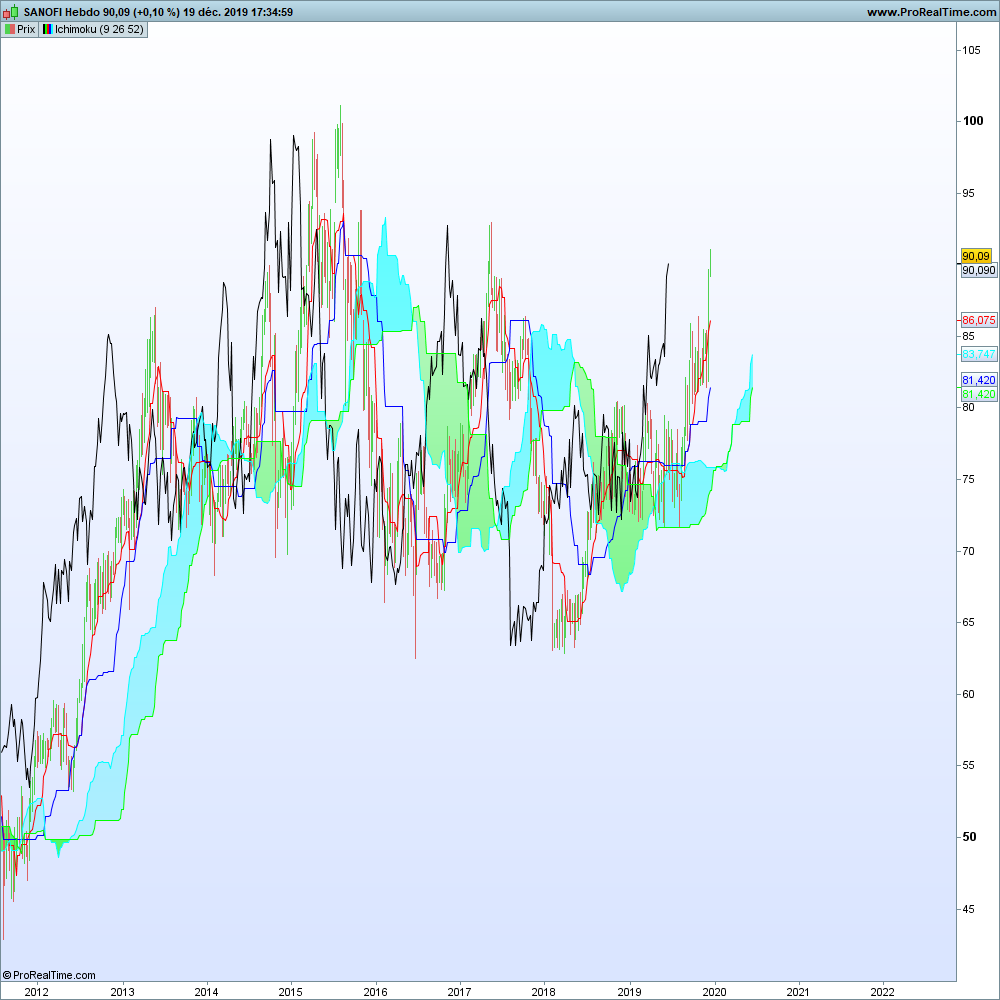Click the candlestick icon in the title bar

[11, 11]
